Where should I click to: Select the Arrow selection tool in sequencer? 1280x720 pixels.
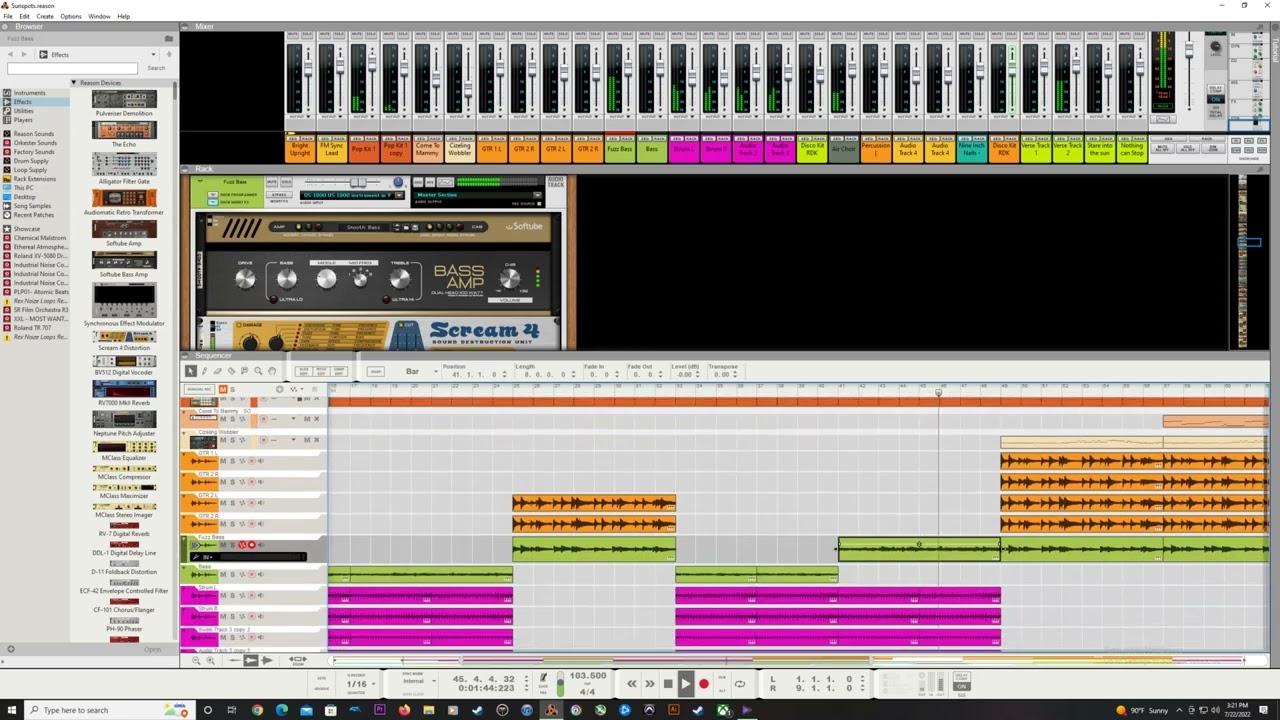coord(191,371)
